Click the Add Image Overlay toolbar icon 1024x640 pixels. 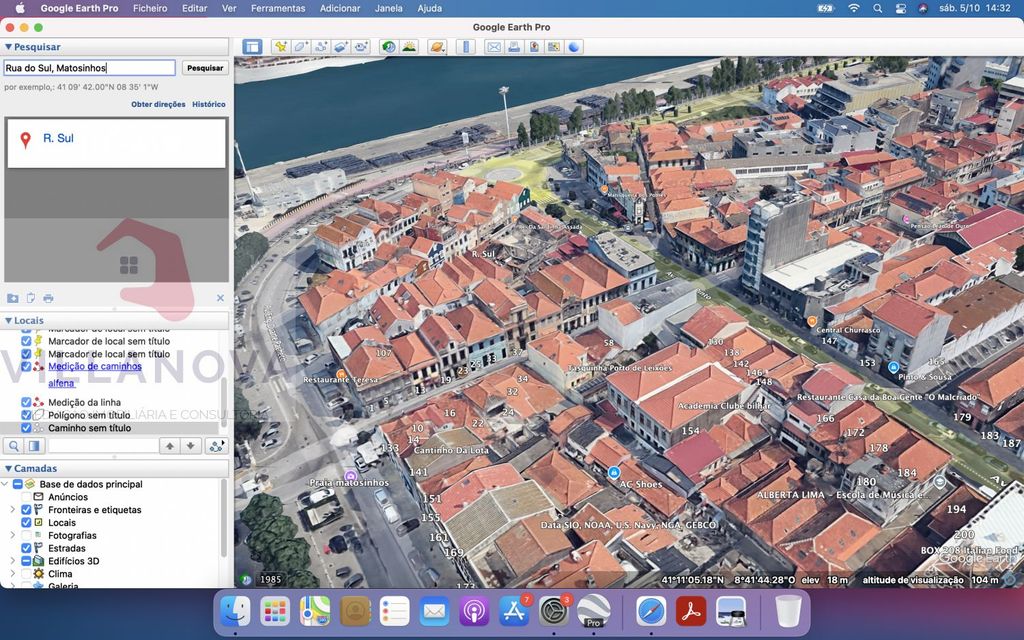point(340,47)
